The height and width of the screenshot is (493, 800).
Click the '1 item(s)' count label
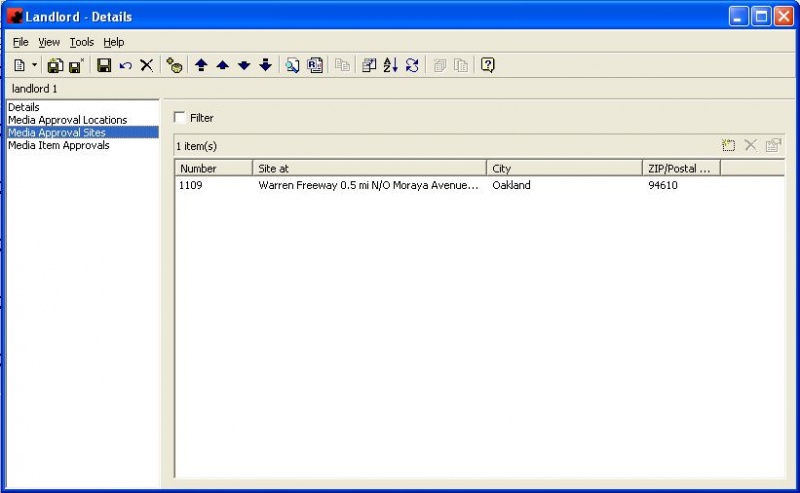tap(196, 146)
